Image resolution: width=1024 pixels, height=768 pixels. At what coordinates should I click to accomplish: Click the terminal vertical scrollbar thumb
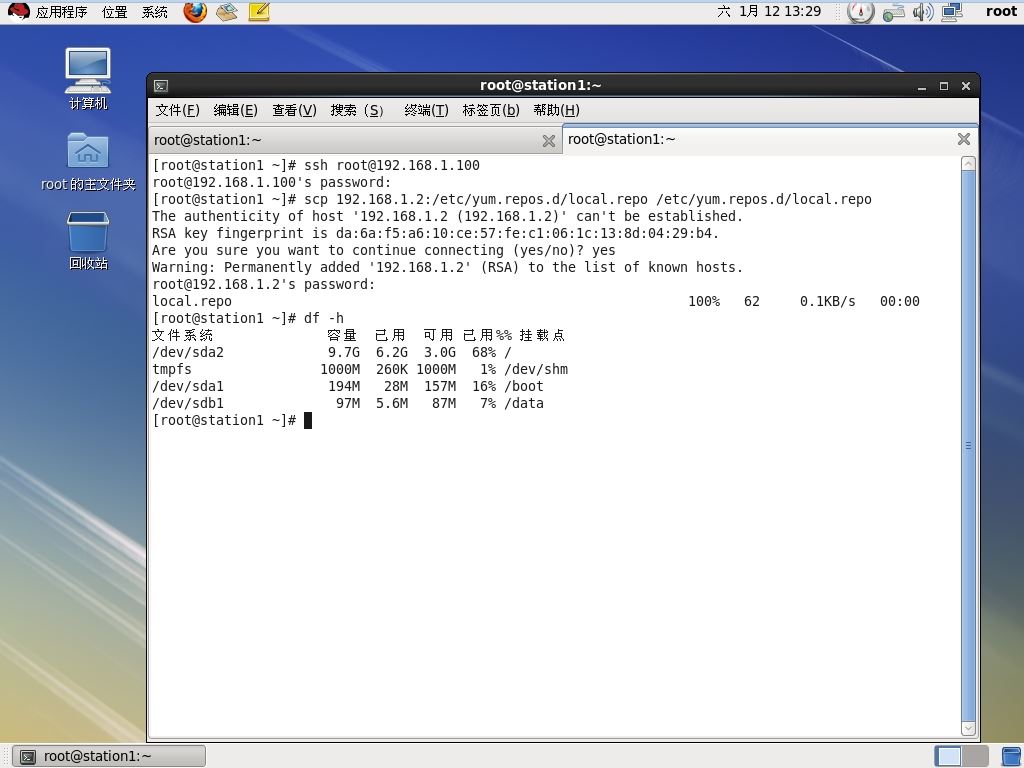[968, 445]
